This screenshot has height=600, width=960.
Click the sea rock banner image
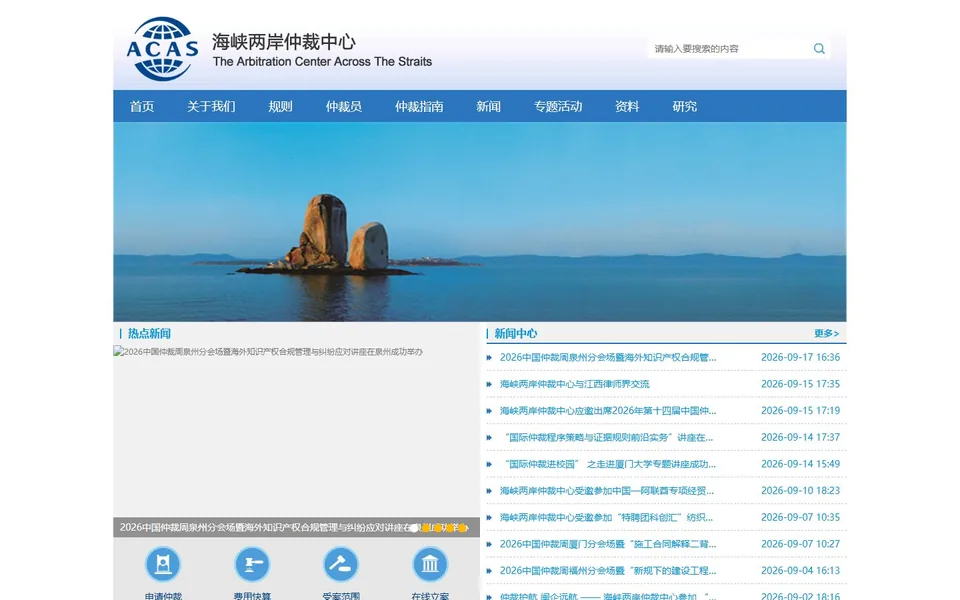pyautogui.click(x=479, y=222)
